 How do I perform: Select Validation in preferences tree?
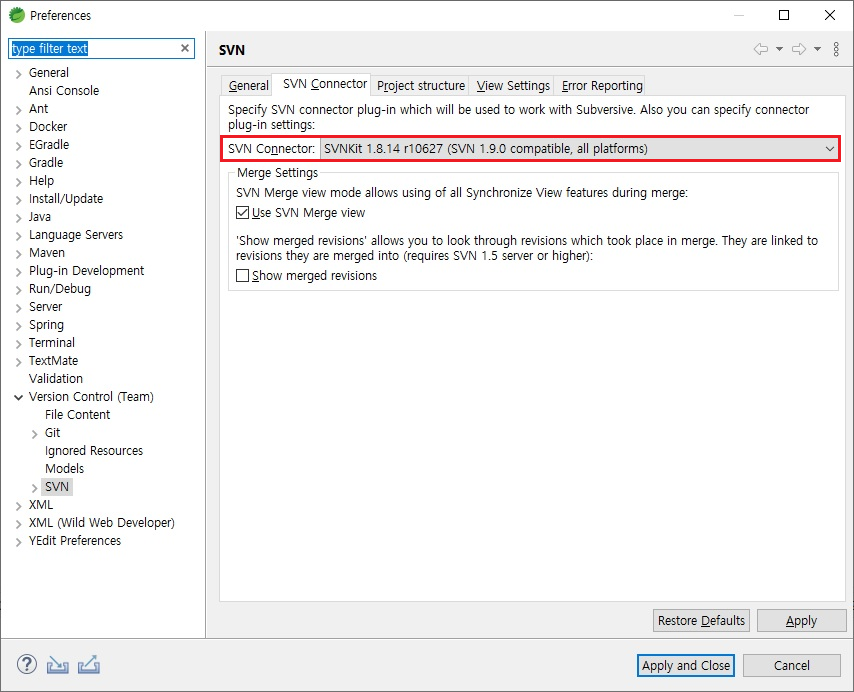(56, 378)
